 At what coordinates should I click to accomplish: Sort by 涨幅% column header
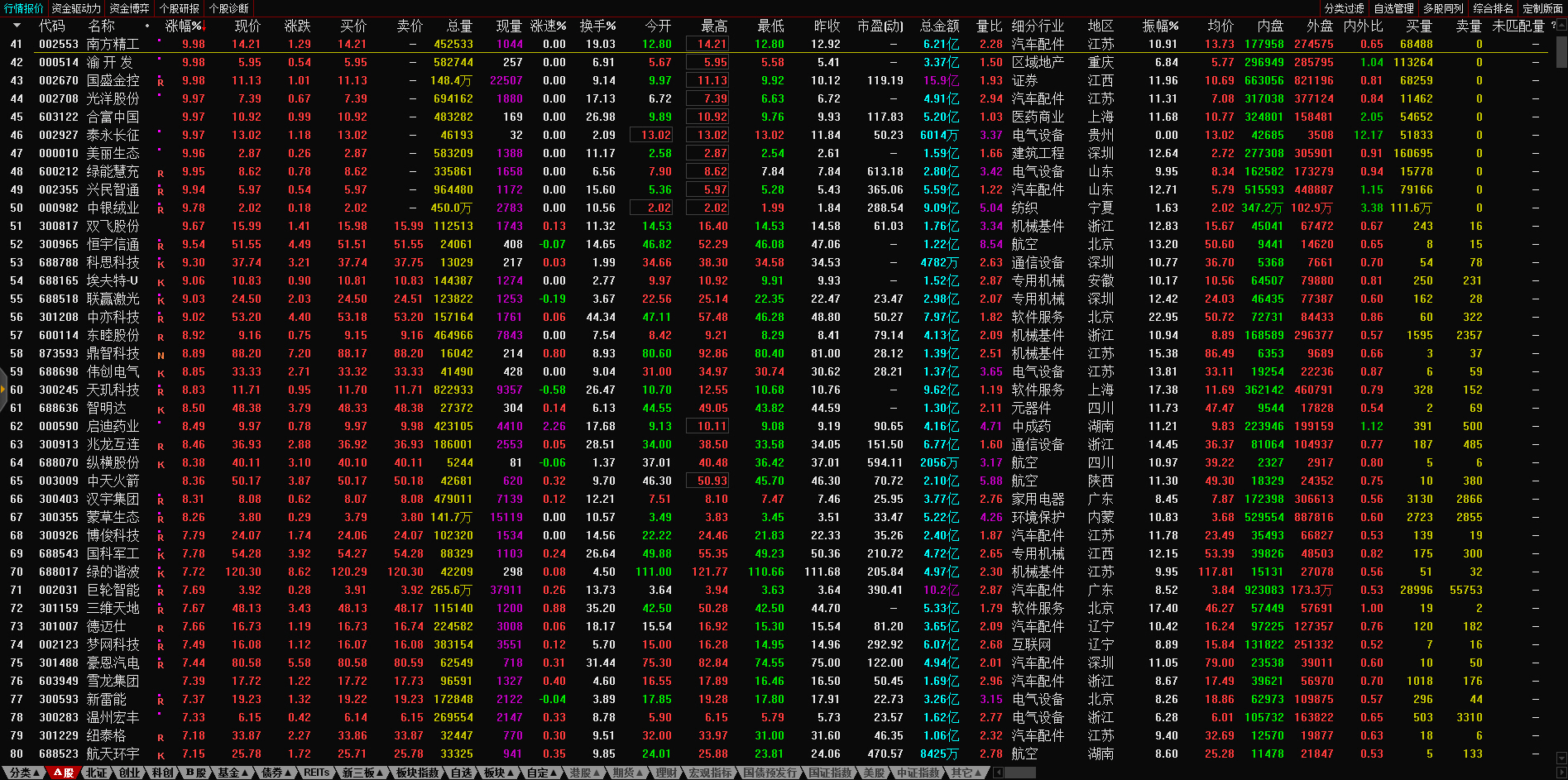(183, 26)
